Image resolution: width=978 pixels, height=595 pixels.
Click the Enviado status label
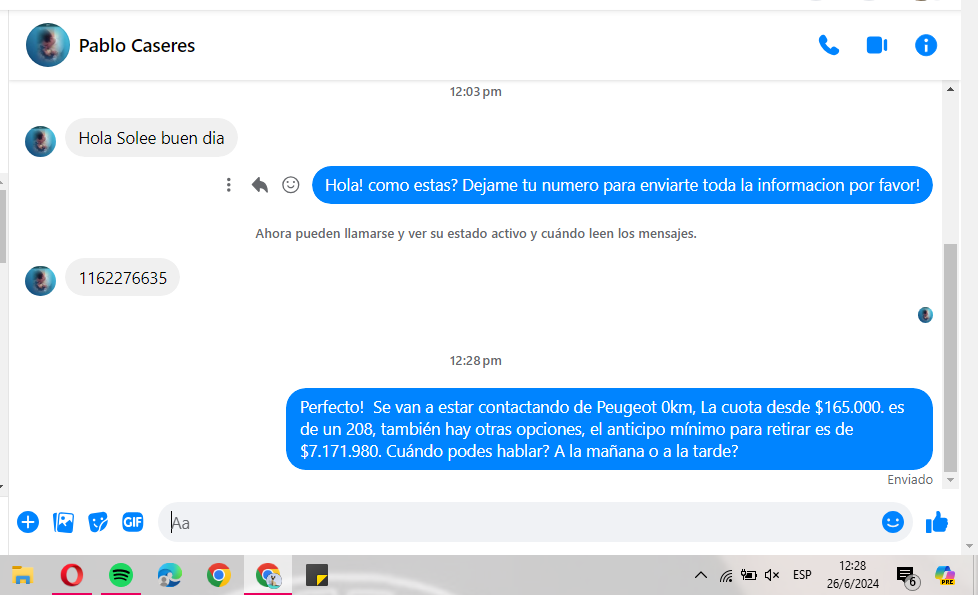click(x=910, y=480)
